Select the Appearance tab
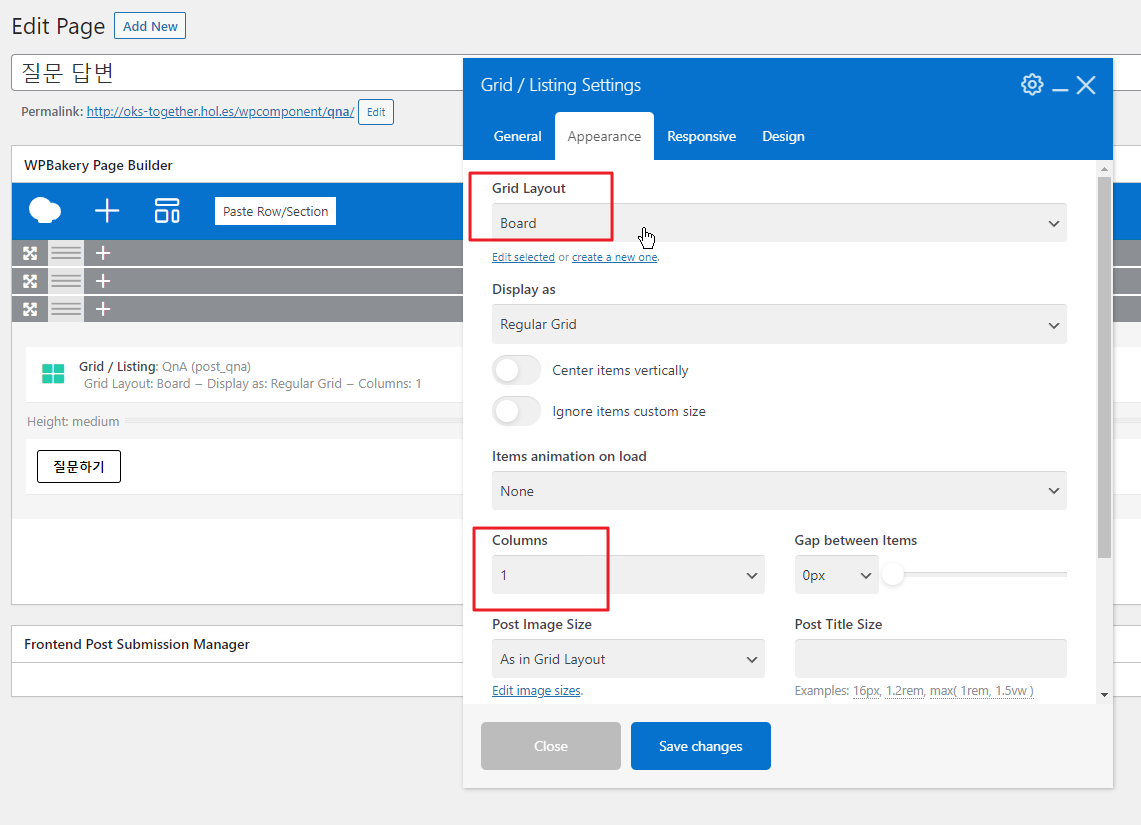Screen dimensions: 1141x825 604,136
